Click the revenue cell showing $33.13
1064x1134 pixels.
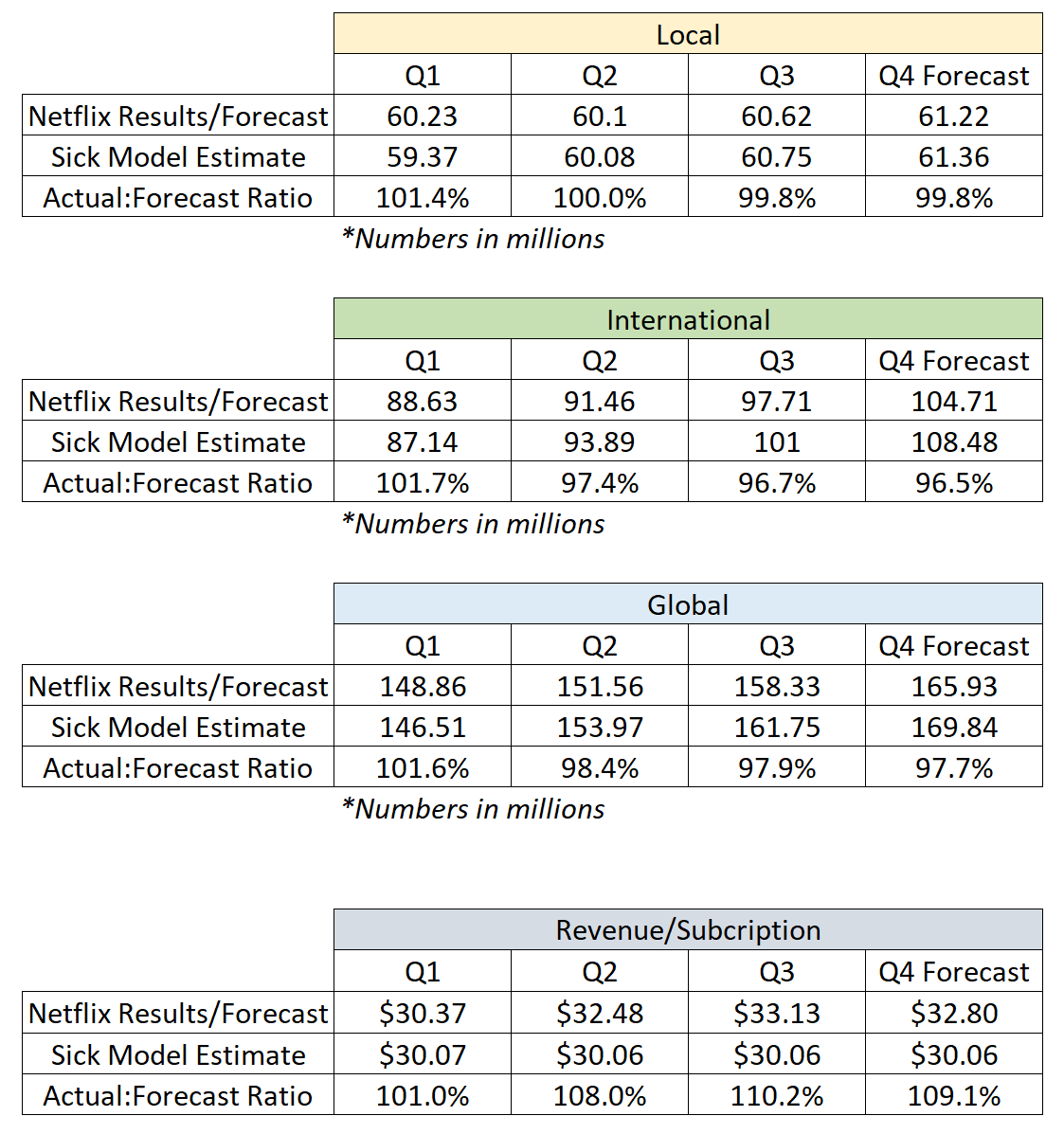(x=776, y=1013)
